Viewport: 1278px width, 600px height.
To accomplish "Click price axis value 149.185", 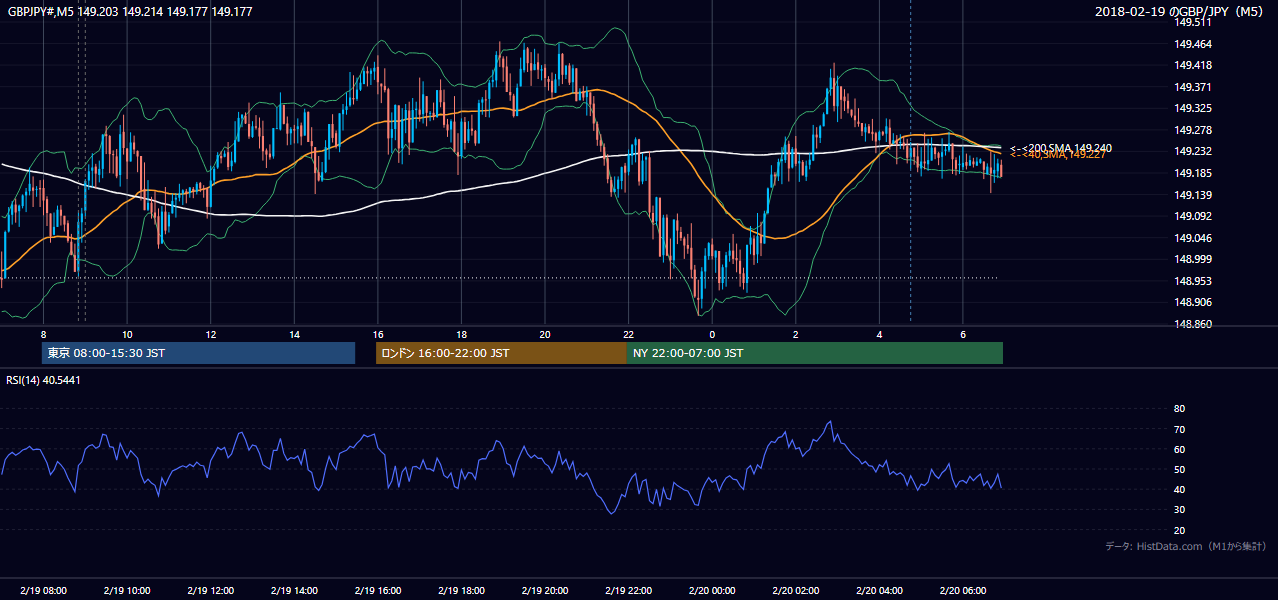I will pos(1193,173).
